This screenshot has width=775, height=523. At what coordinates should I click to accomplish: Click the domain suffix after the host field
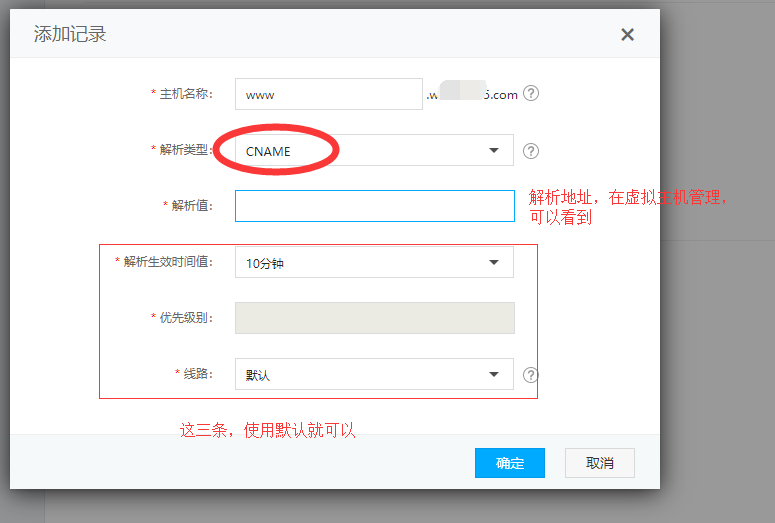(x=472, y=95)
